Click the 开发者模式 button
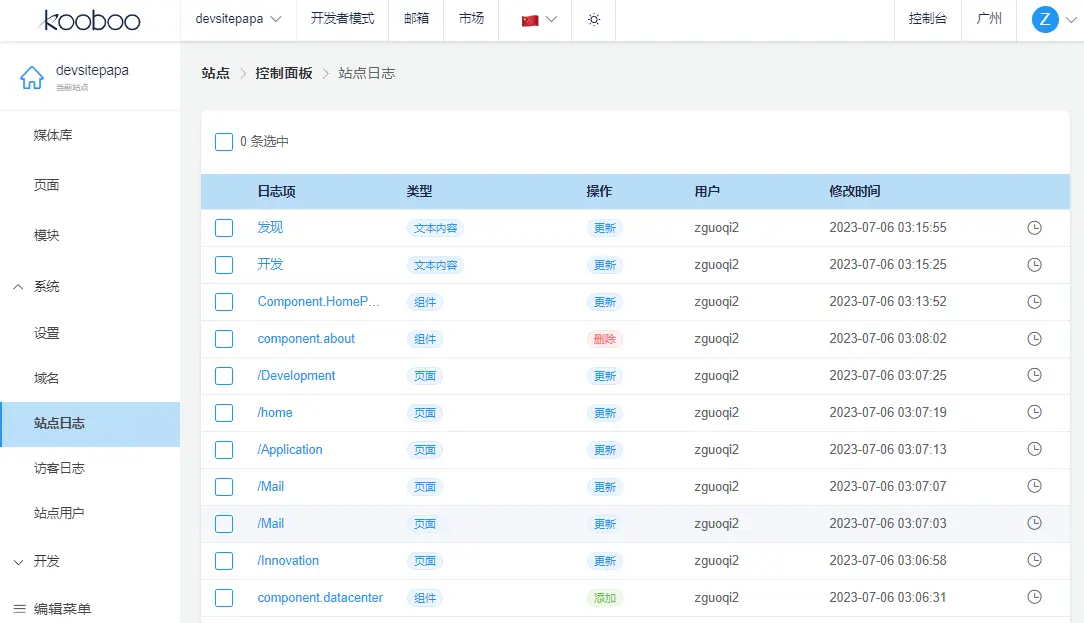Image resolution: width=1084 pixels, height=623 pixels. [x=342, y=19]
